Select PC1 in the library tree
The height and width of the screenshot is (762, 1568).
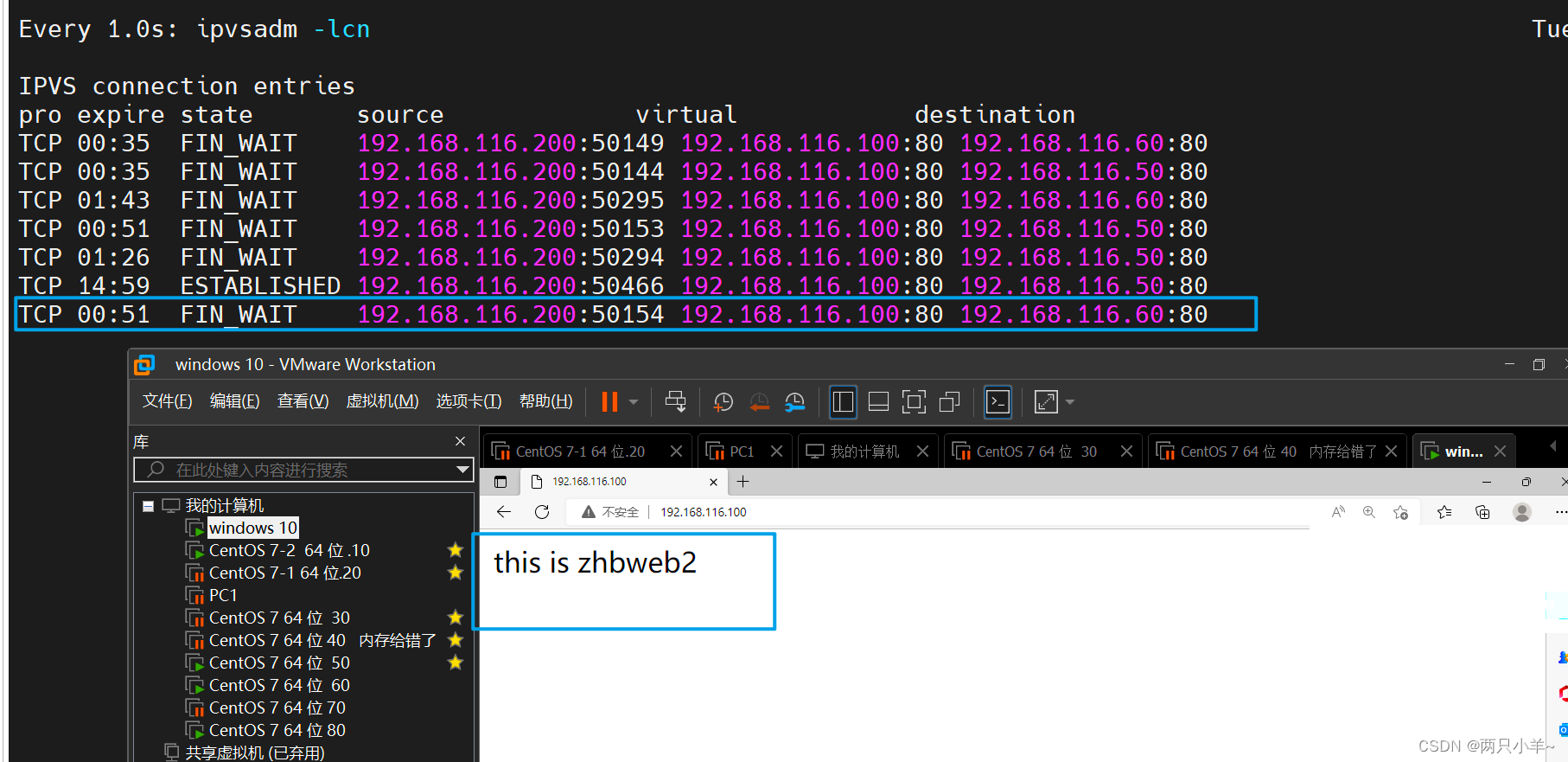pos(222,595)
